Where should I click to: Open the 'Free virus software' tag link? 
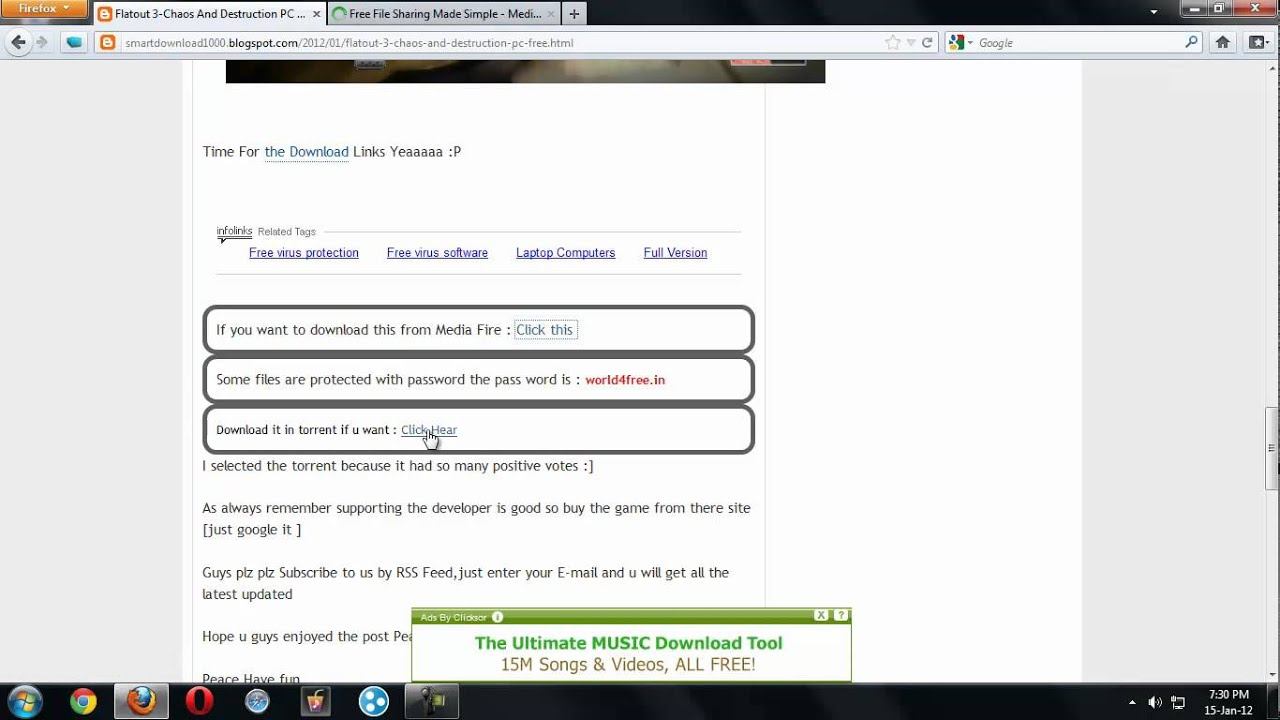(x=437, y=253)
